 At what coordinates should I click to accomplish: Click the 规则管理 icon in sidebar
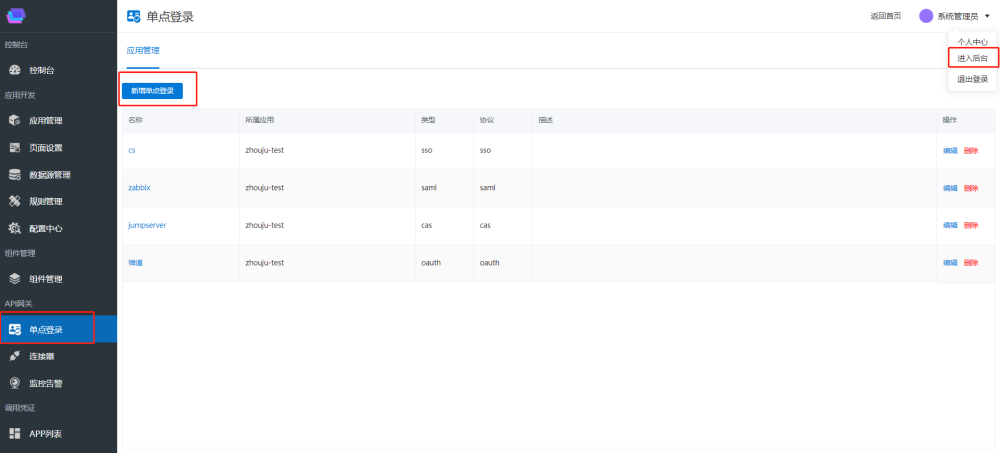tap(15, 201)
